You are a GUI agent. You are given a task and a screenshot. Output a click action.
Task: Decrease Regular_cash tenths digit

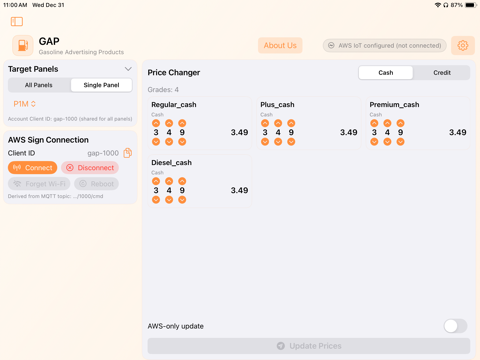point(169,142)
